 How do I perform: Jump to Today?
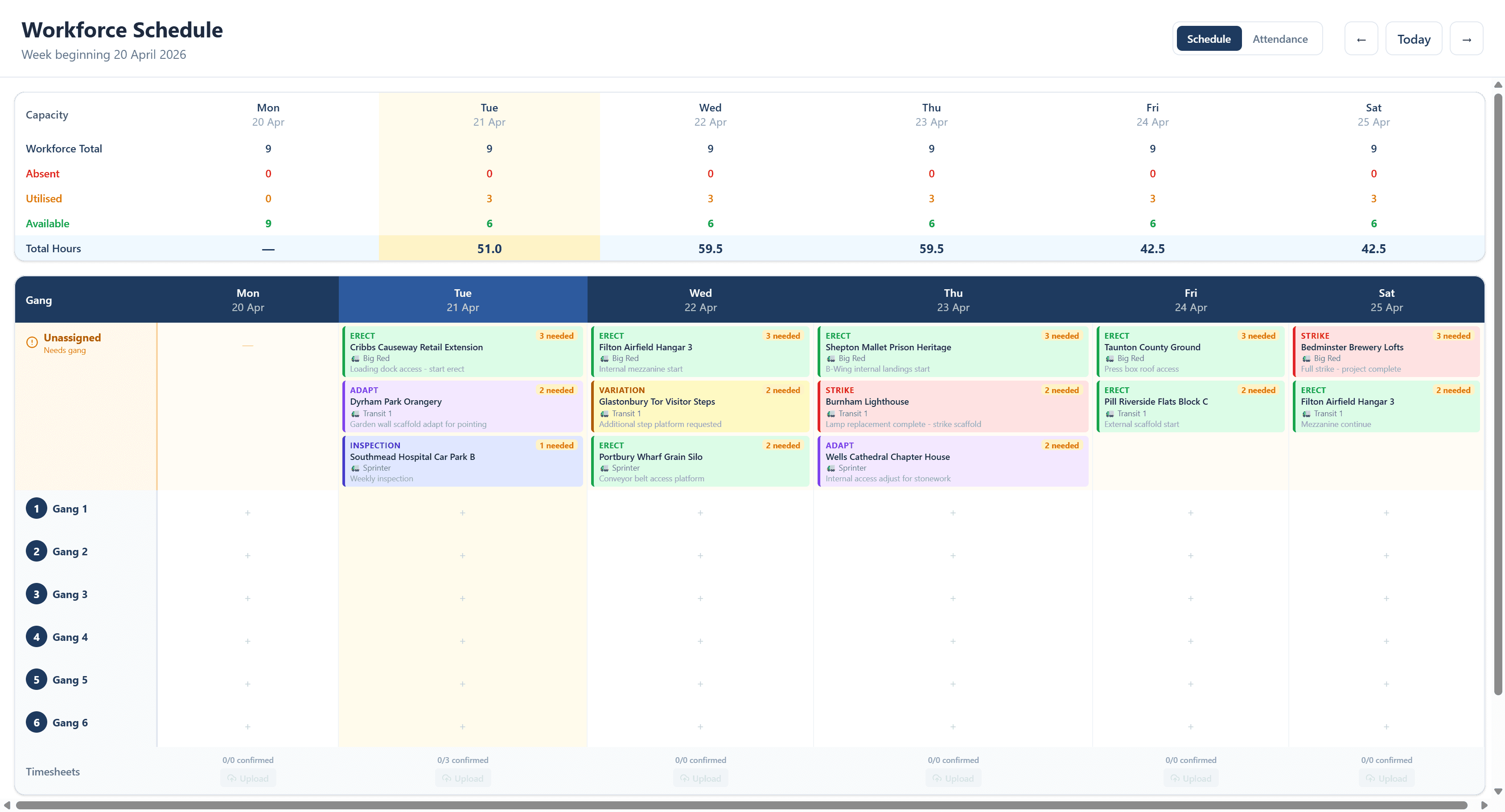[x=1413, y=39]
